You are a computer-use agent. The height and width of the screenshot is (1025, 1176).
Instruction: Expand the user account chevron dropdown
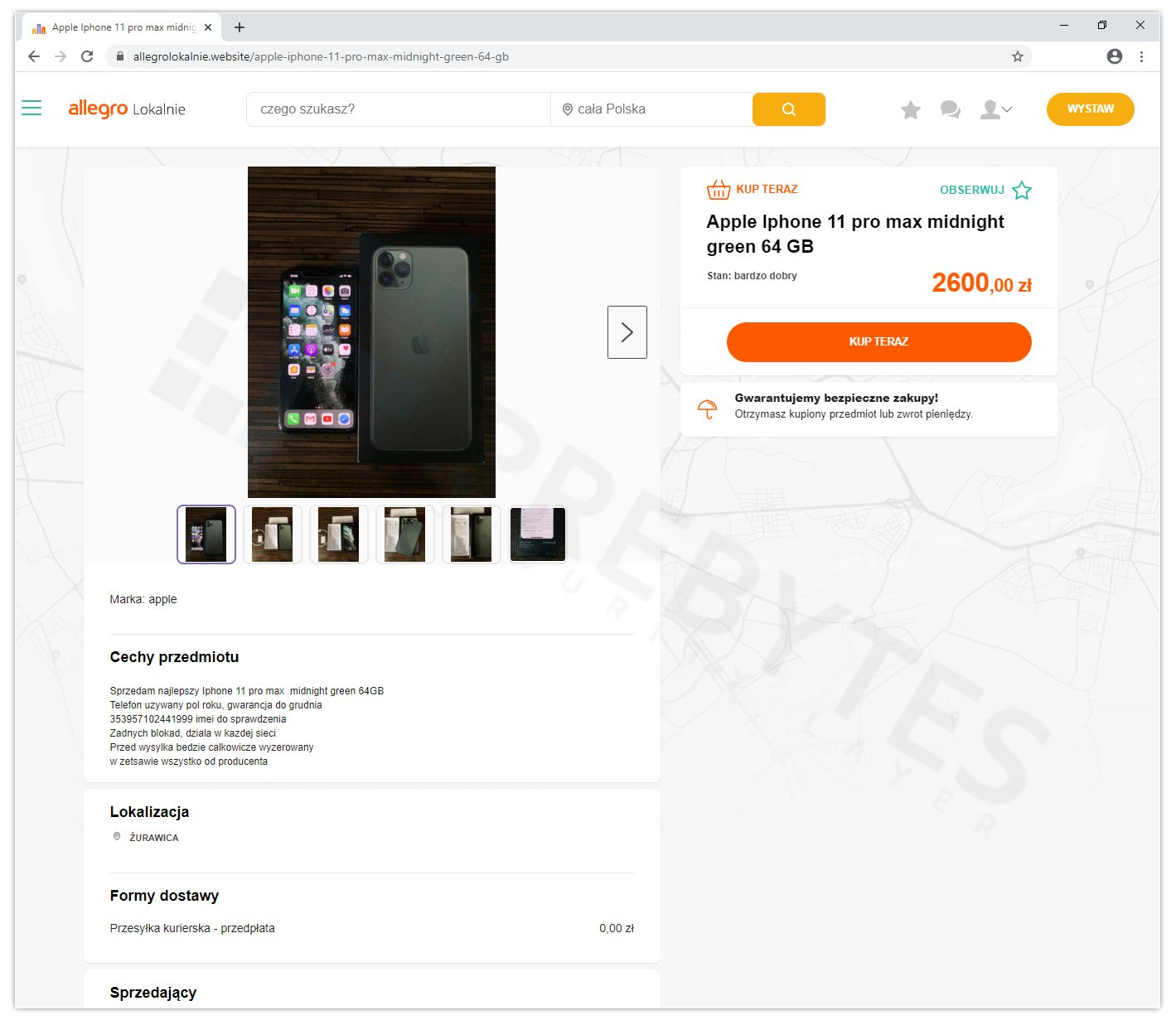tap(1008, 109)
